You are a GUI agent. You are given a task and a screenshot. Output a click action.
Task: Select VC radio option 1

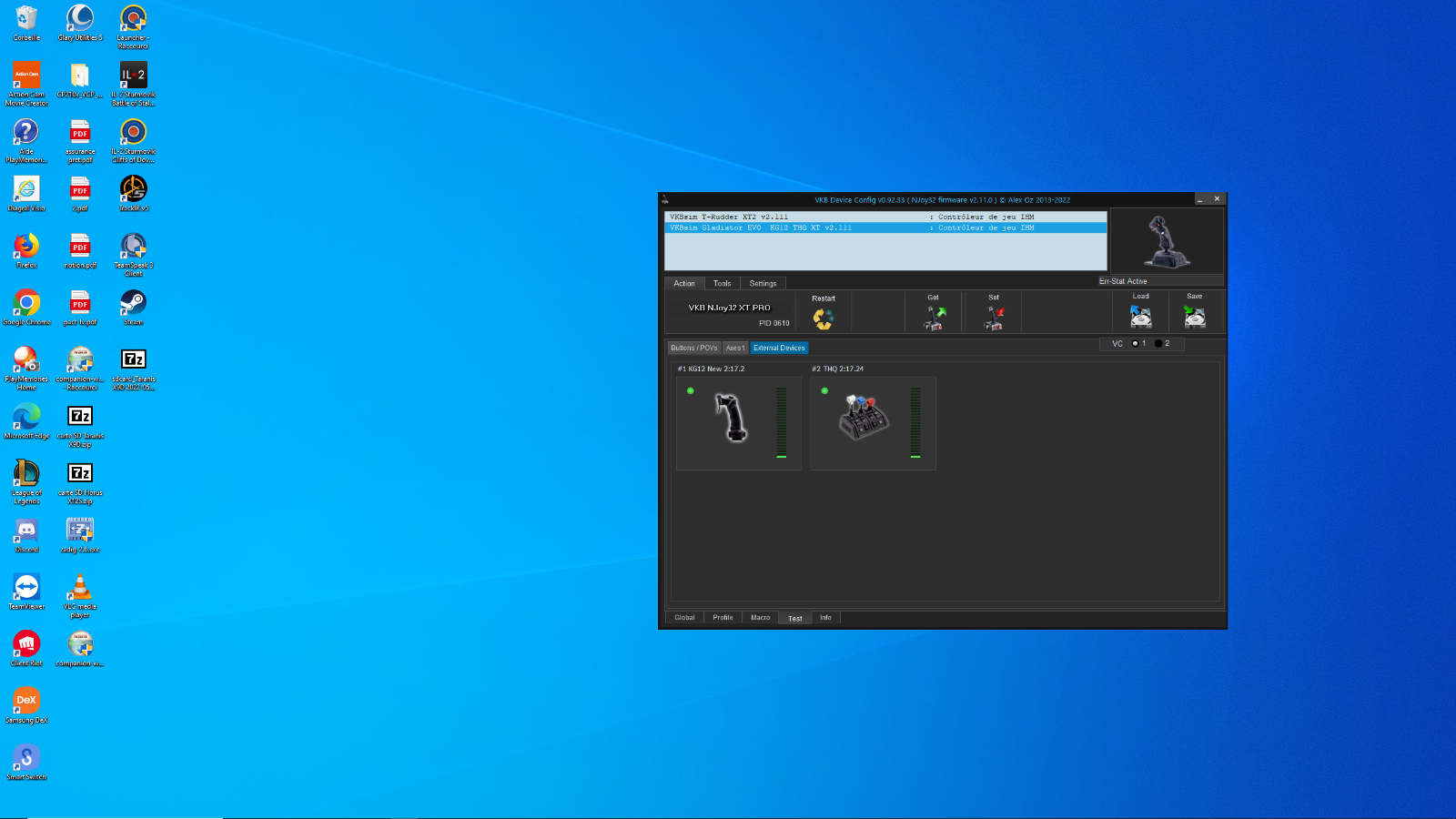click(x=1135, y=344)
